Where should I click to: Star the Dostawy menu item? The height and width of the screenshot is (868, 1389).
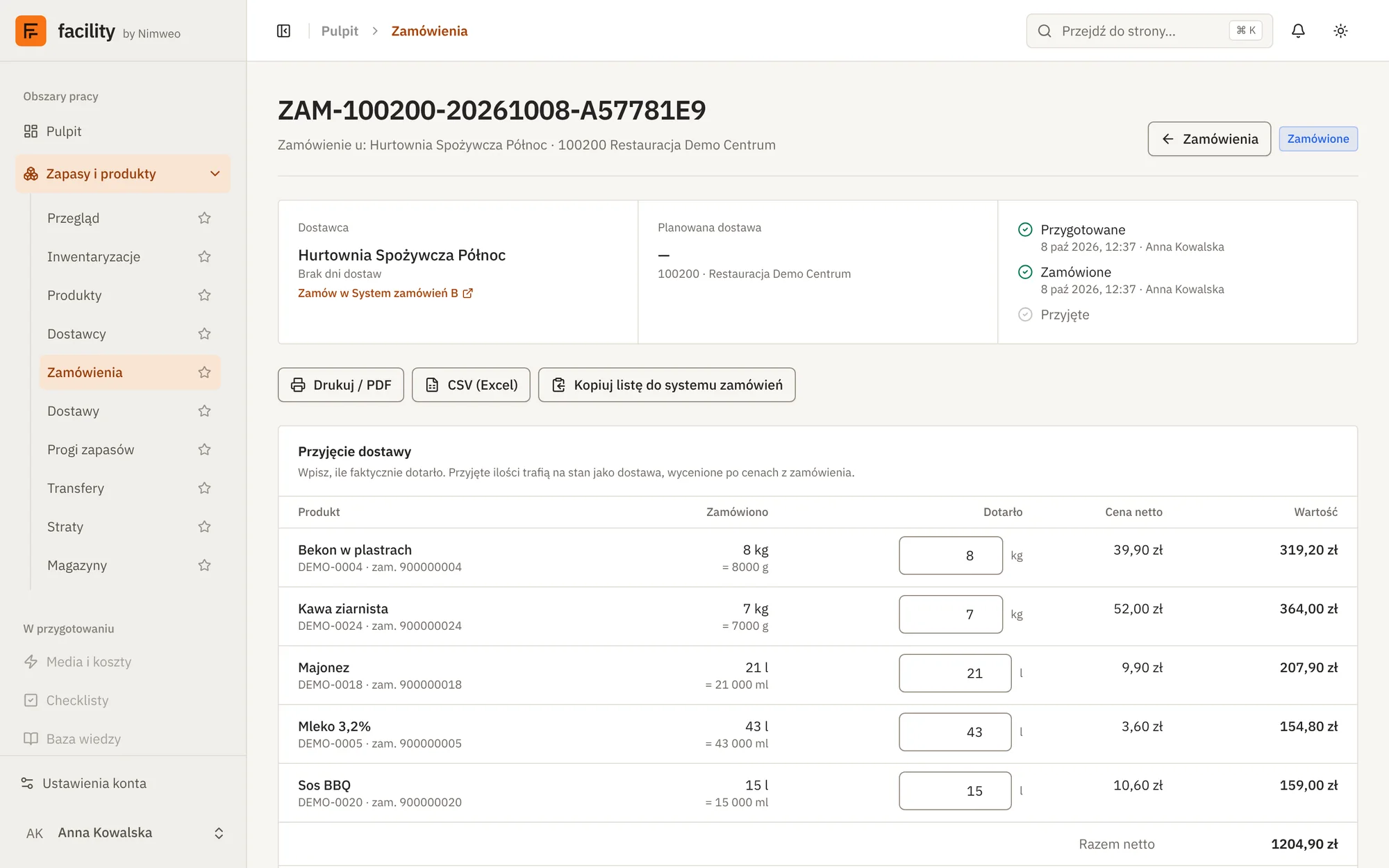(204, 411)
